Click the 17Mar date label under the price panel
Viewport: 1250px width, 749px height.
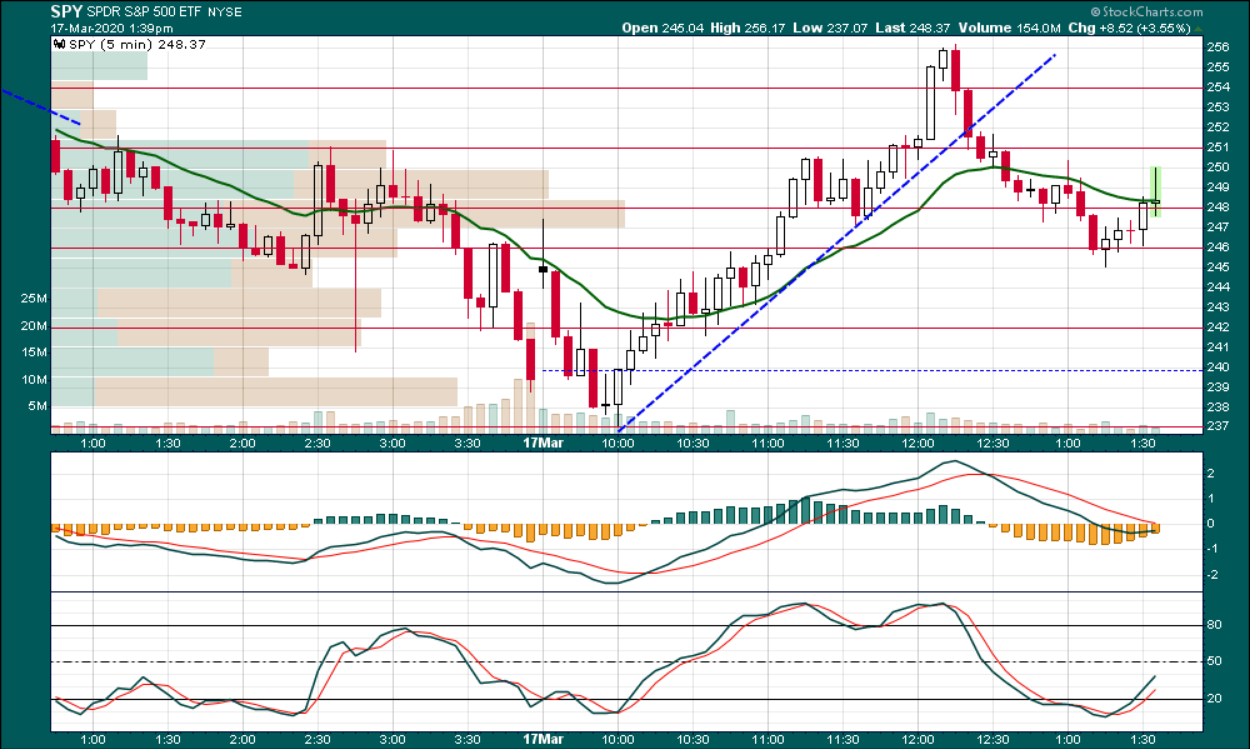pyautogui.click(x=543, y=443)
